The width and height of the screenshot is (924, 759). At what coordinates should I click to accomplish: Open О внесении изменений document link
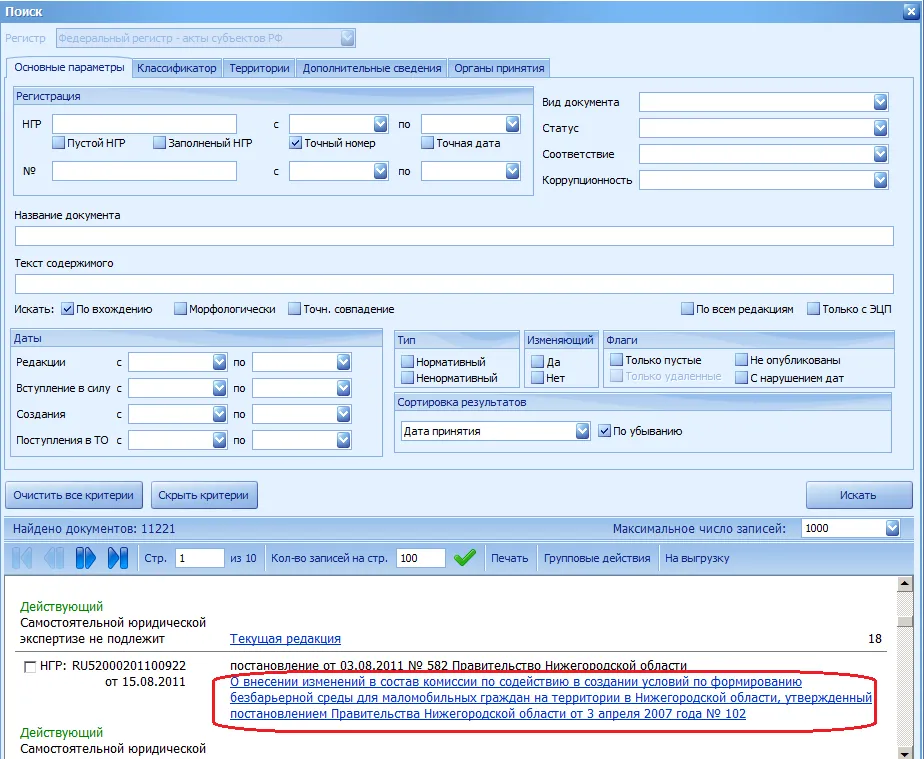[x=550, y=698]
